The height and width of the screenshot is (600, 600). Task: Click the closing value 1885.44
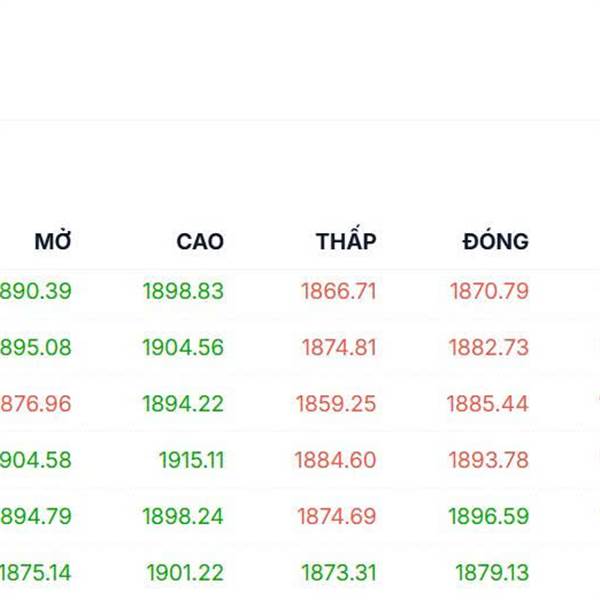point(489,404)
